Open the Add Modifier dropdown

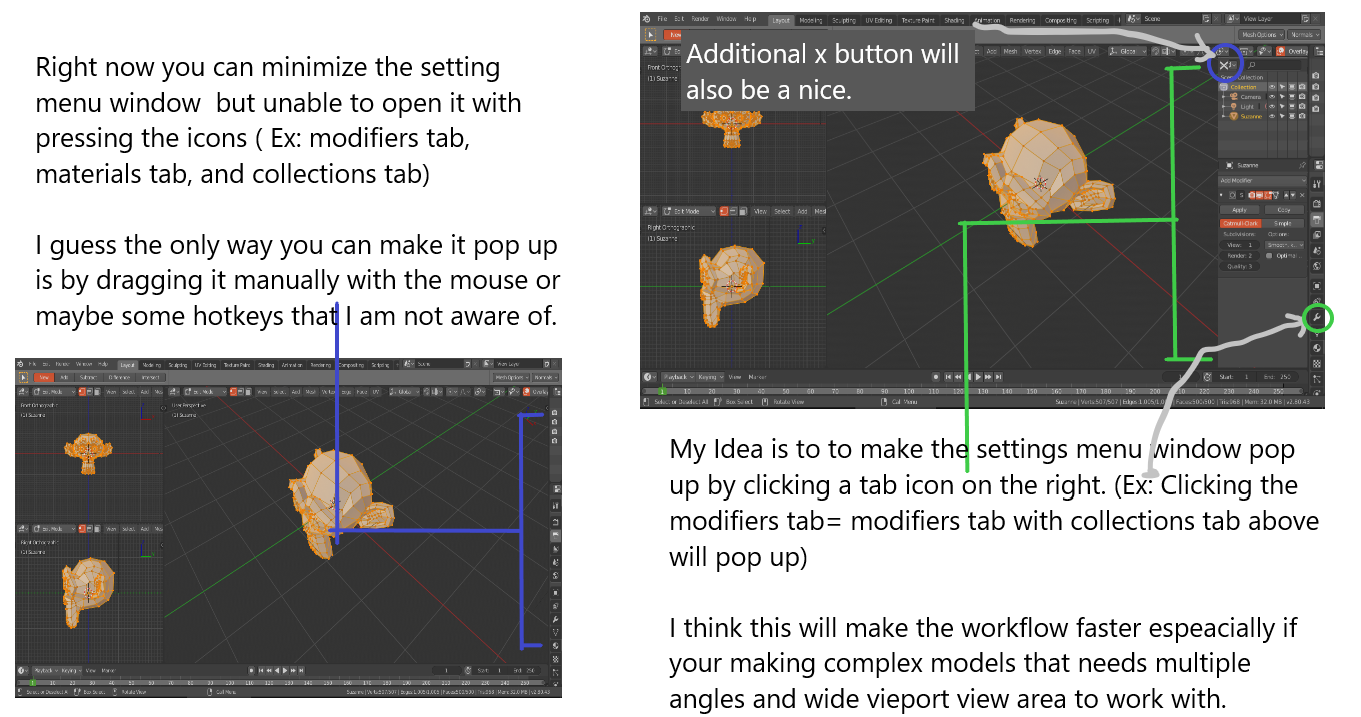tap(1262, 180)
